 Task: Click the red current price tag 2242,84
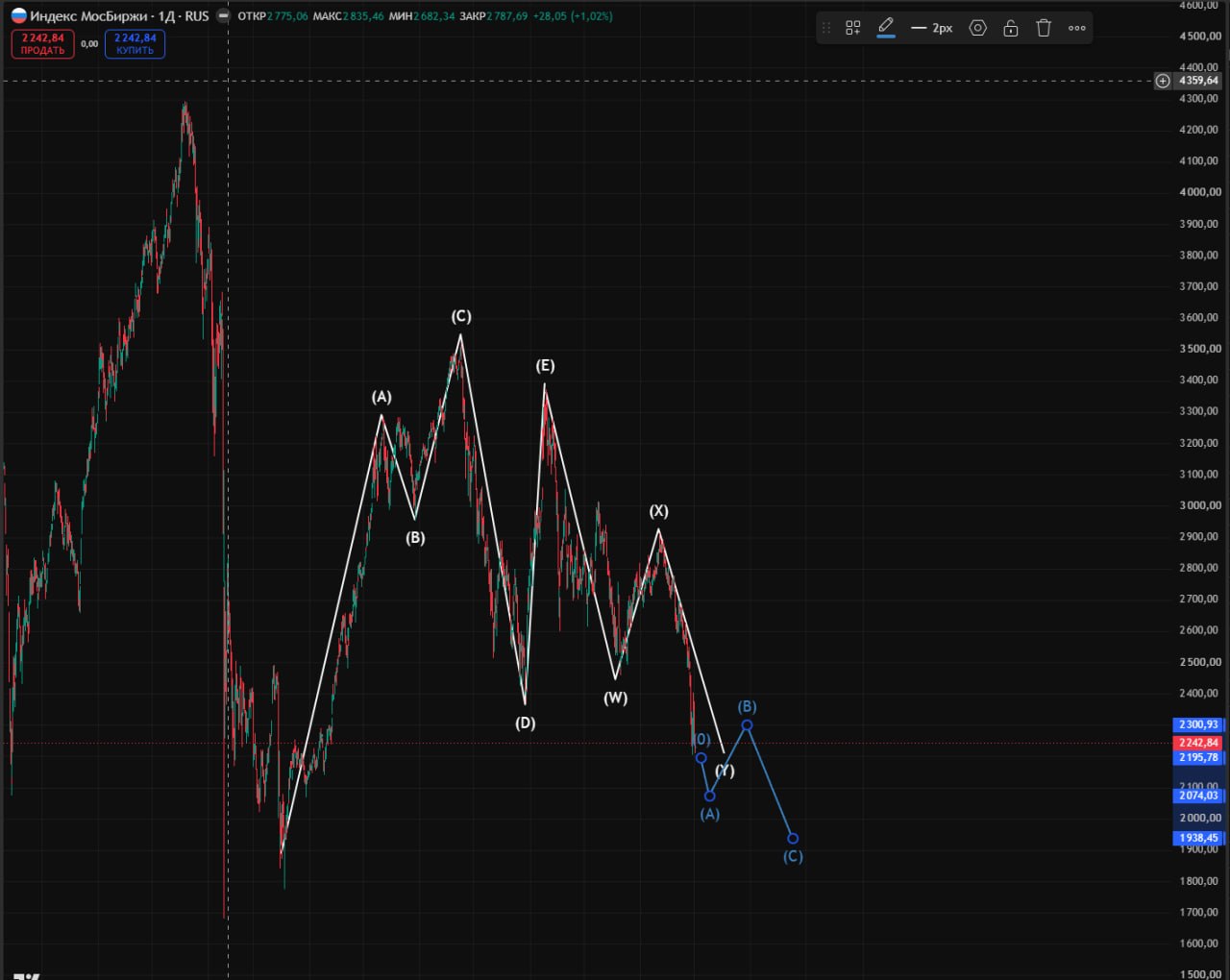[1198, 743]
